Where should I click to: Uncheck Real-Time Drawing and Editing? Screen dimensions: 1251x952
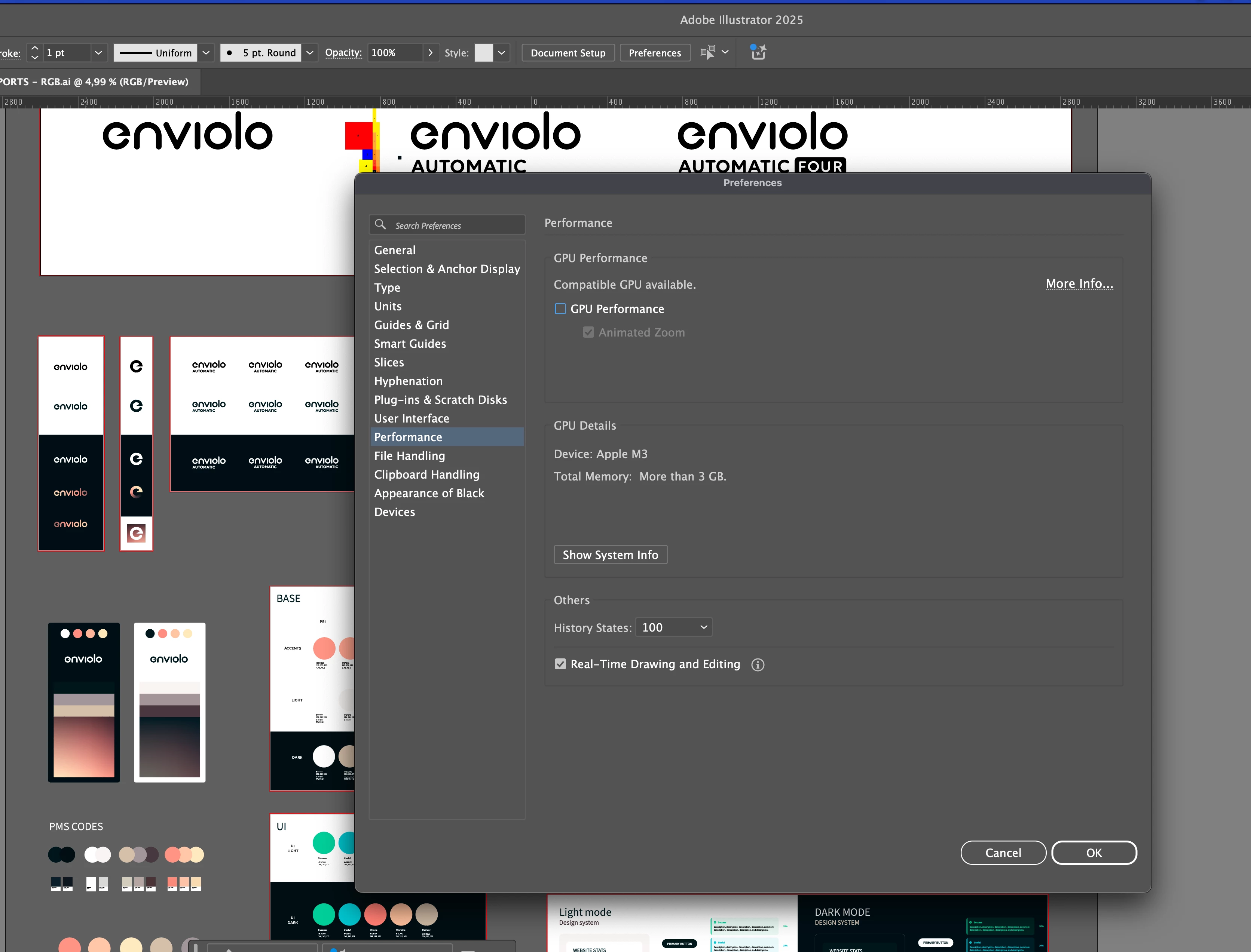pyautogui.click(x=560, y=664)
